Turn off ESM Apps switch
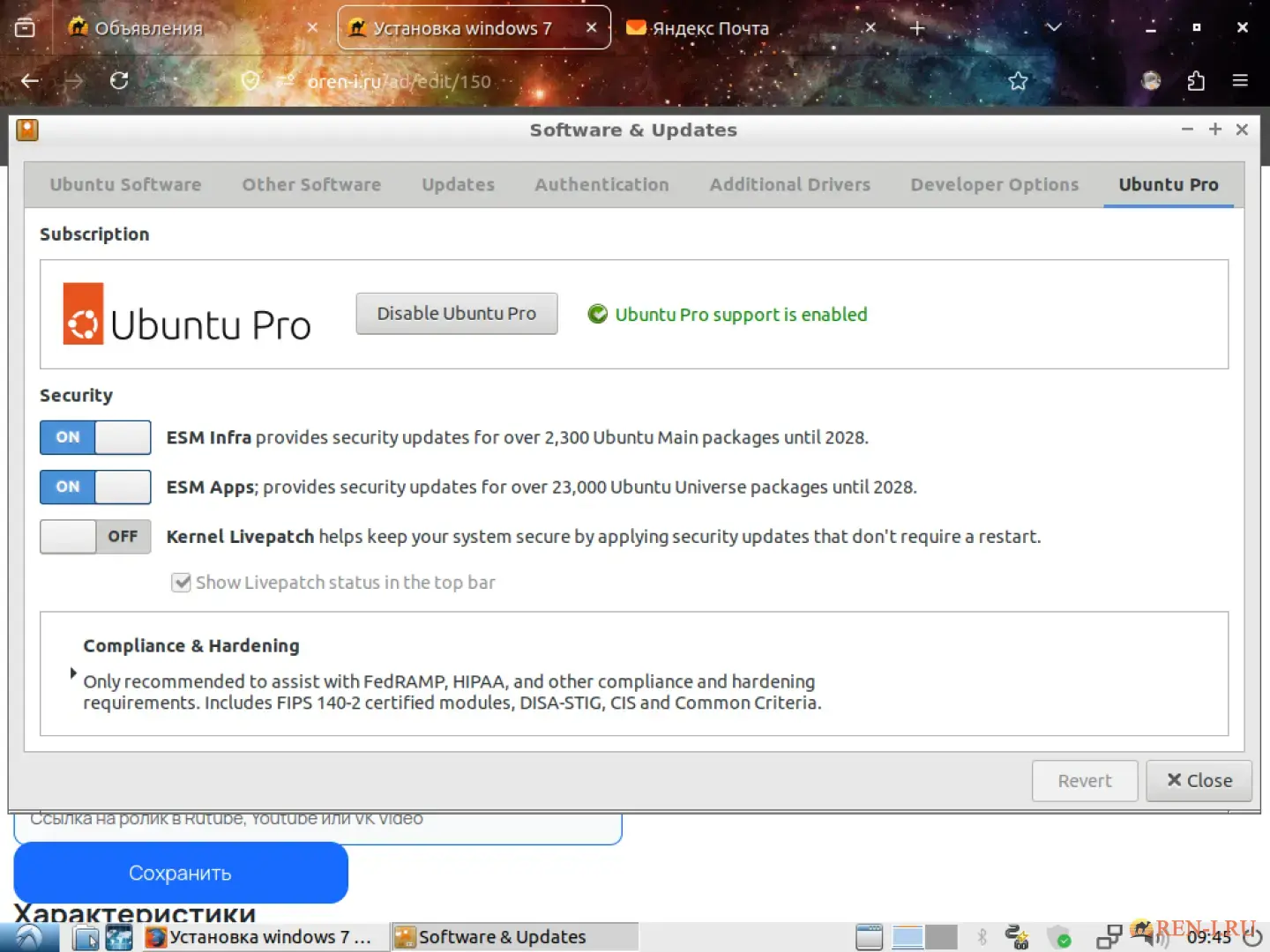1270x952 pixels. click(95, 487)
